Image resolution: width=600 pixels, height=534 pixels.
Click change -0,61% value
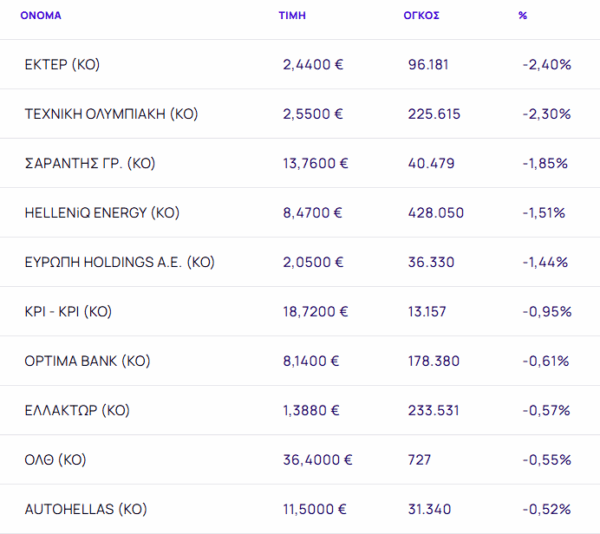546,361
